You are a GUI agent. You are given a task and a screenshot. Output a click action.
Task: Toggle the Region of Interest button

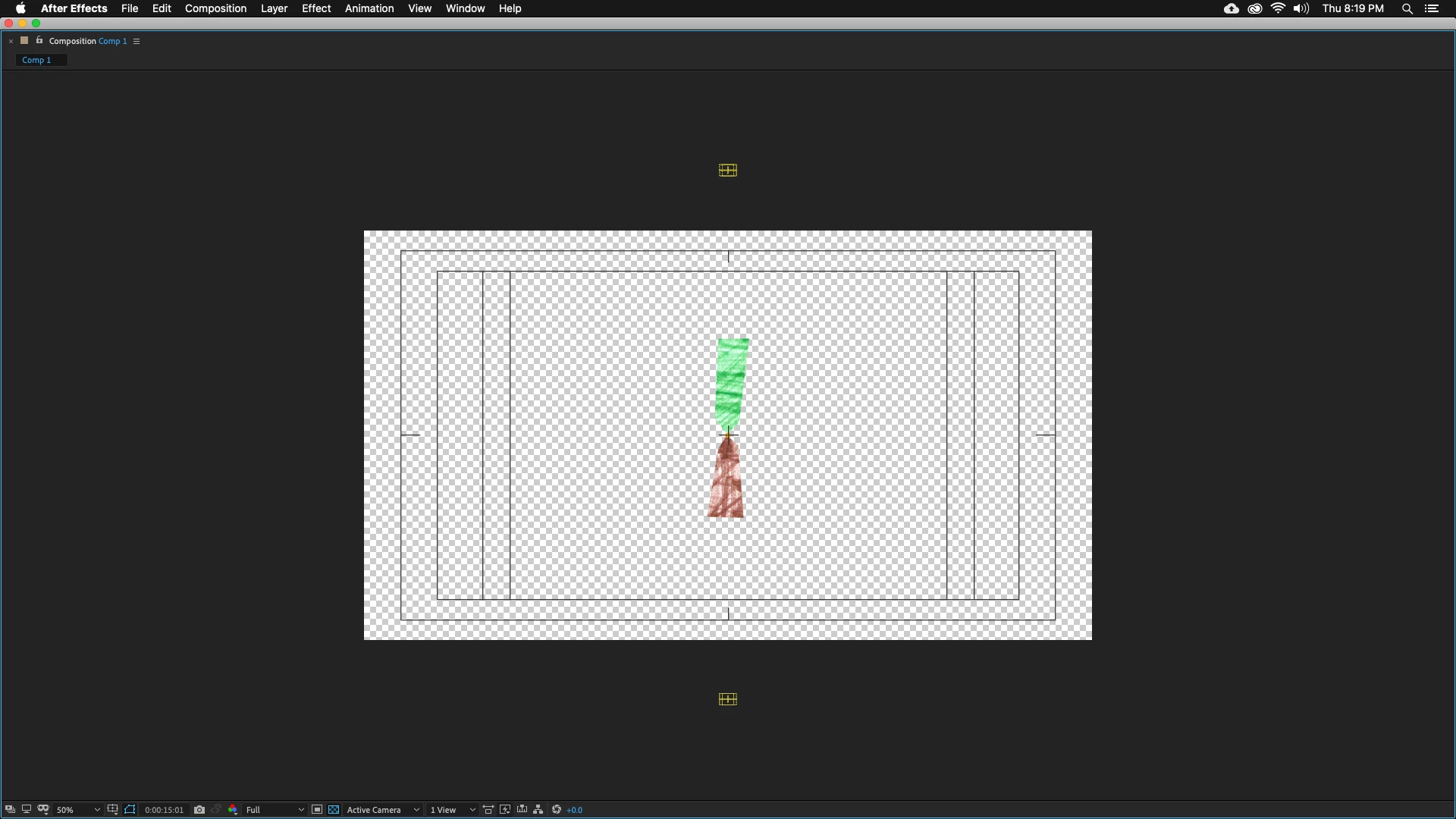tap(317, 810)
